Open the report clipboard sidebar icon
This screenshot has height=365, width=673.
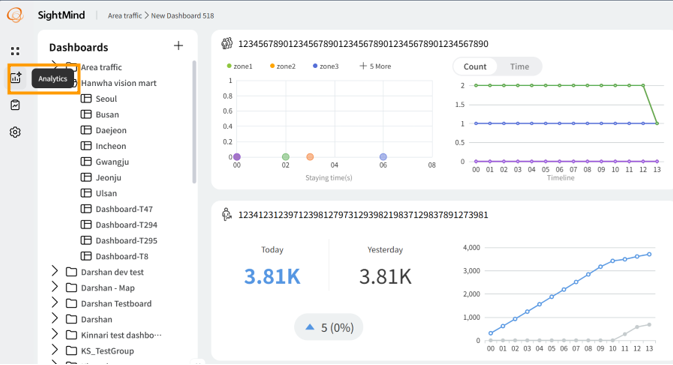click(x=15, y=105)
